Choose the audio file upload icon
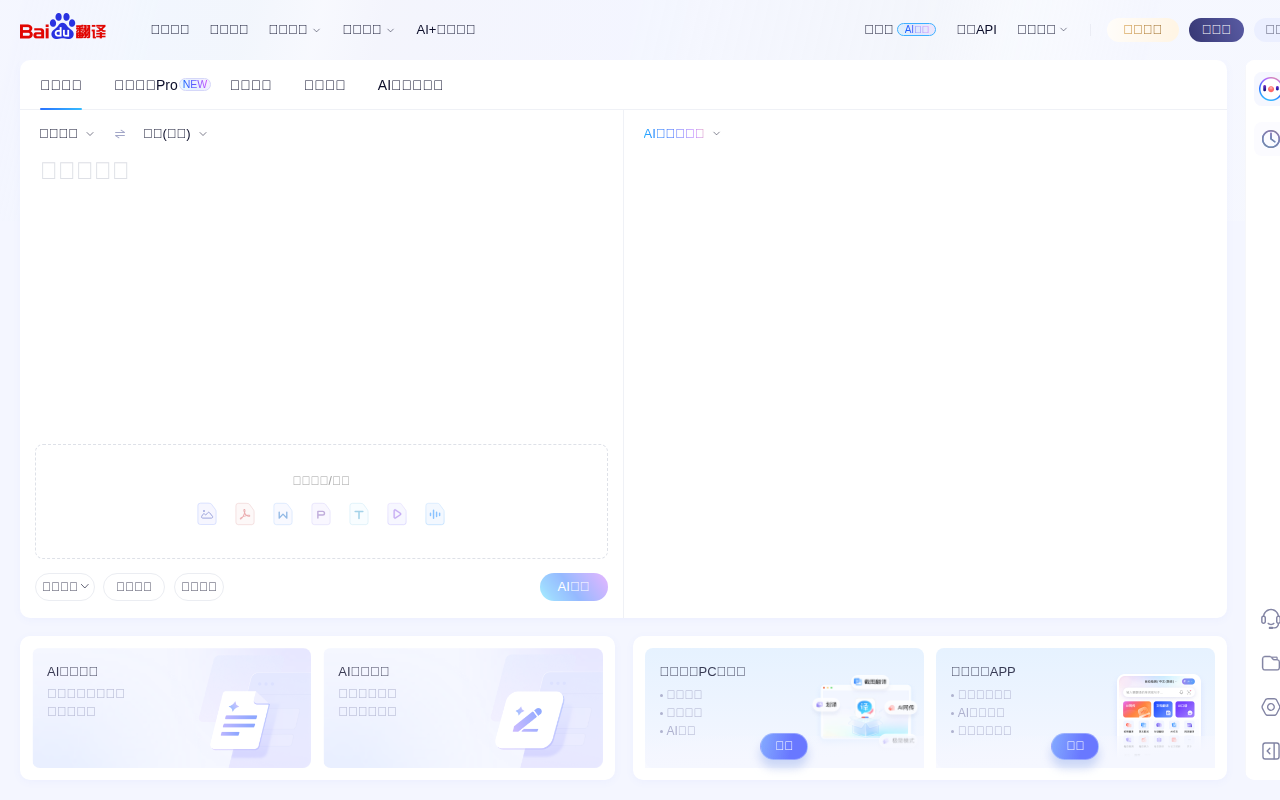The height and width of the screenshot is (800, 1280). tap(435, 514)
